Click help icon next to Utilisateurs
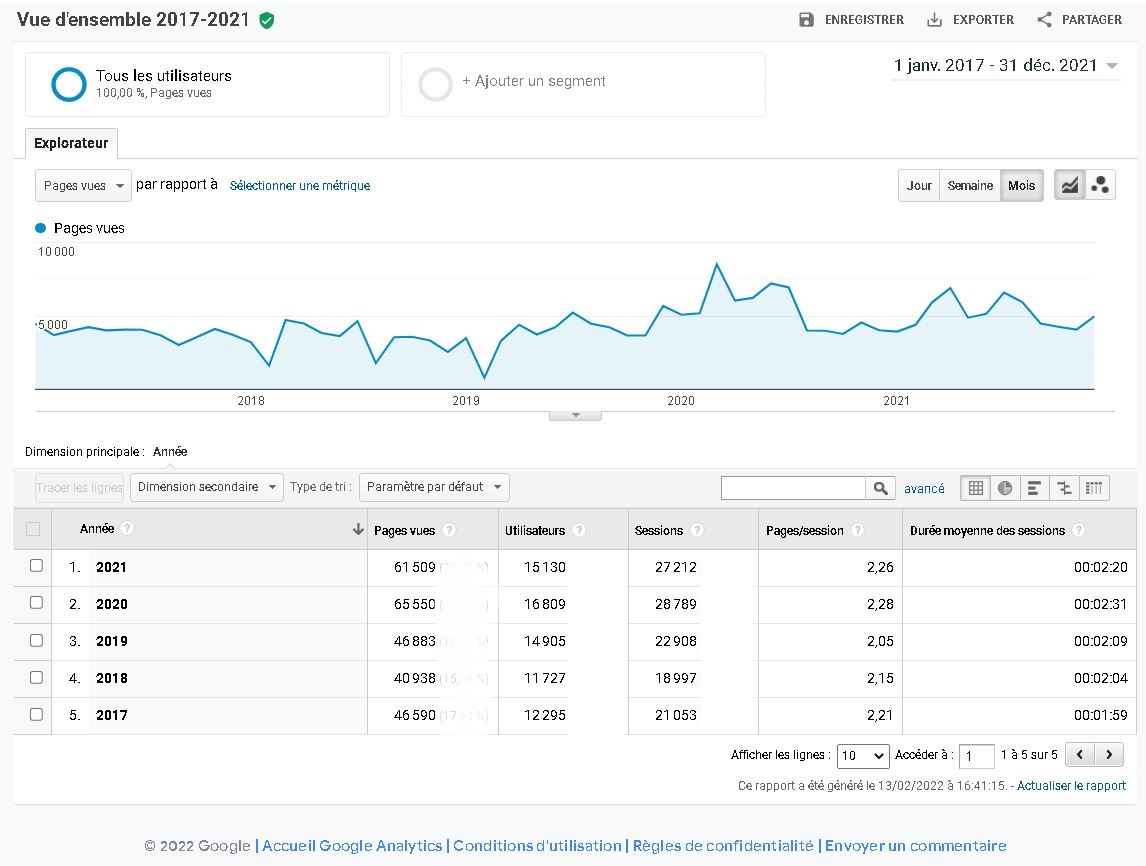This screenshot has height=866, width=1146. 579,530
